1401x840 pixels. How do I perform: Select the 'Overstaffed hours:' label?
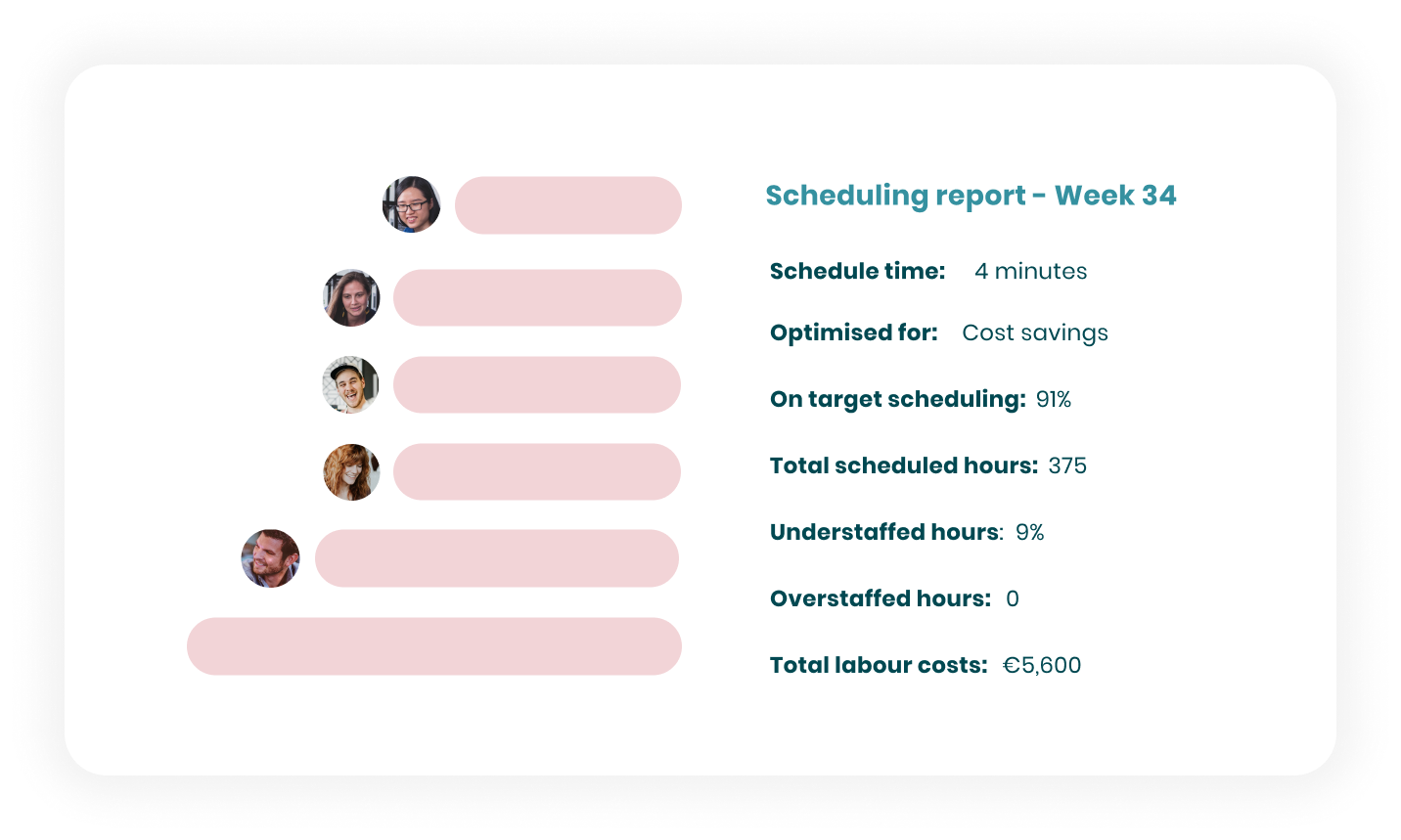point(880,598)
